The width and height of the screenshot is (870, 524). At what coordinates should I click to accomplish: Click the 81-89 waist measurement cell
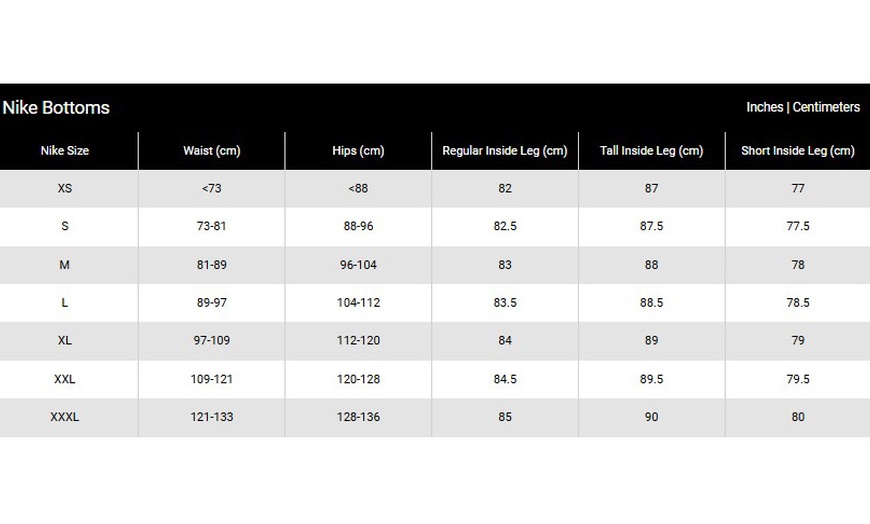tap(212, 265)
